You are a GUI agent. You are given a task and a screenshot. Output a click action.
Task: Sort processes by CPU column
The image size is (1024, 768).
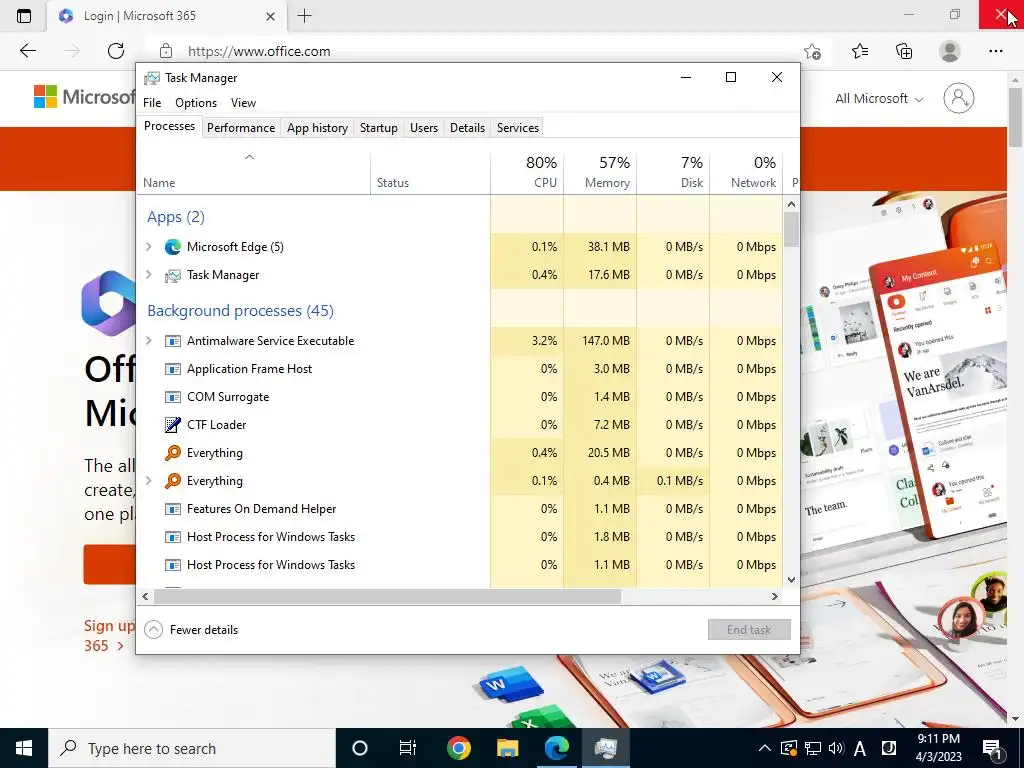click(527, 172)
